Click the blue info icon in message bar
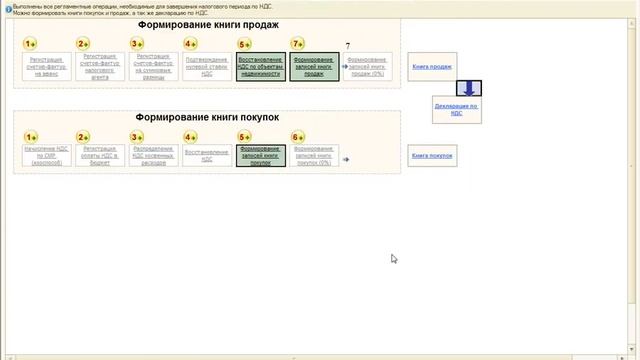The width and height of the screenshot is (640, 360). click(8, 9)
